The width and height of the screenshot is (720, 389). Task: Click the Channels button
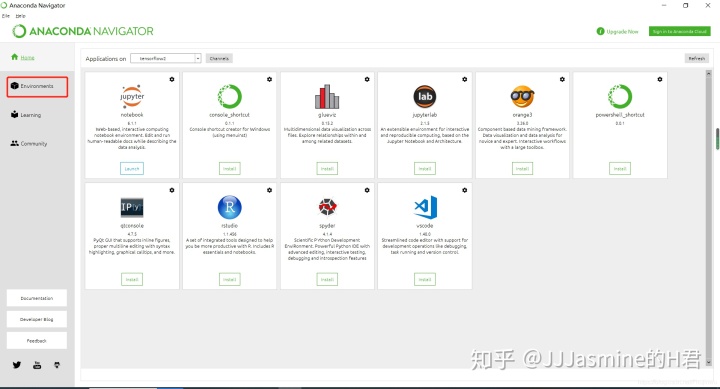click(219, 58)
